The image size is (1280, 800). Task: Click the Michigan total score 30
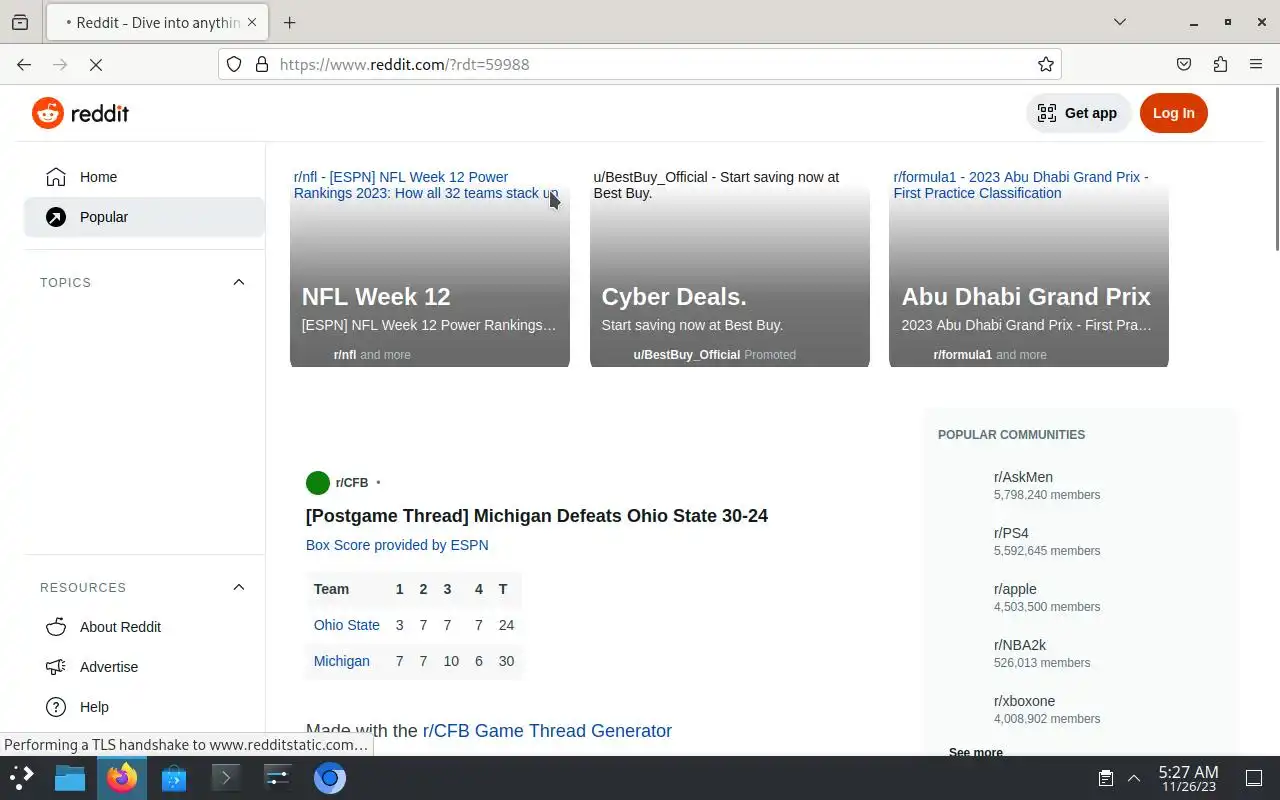[x=506, y=661]
